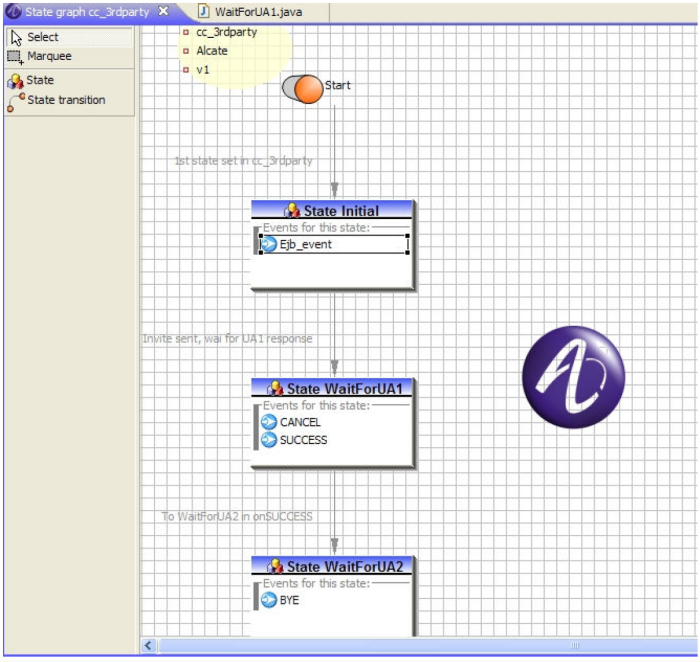
Task: Activate the State transition tool
Action: tap(65, 100)
